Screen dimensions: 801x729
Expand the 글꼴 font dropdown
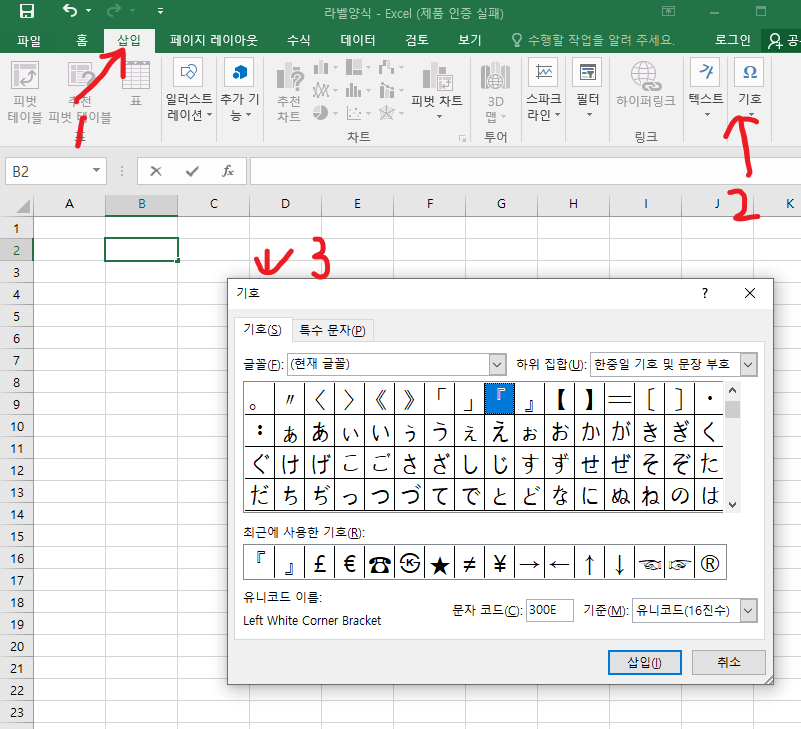(x=497, y=364)
